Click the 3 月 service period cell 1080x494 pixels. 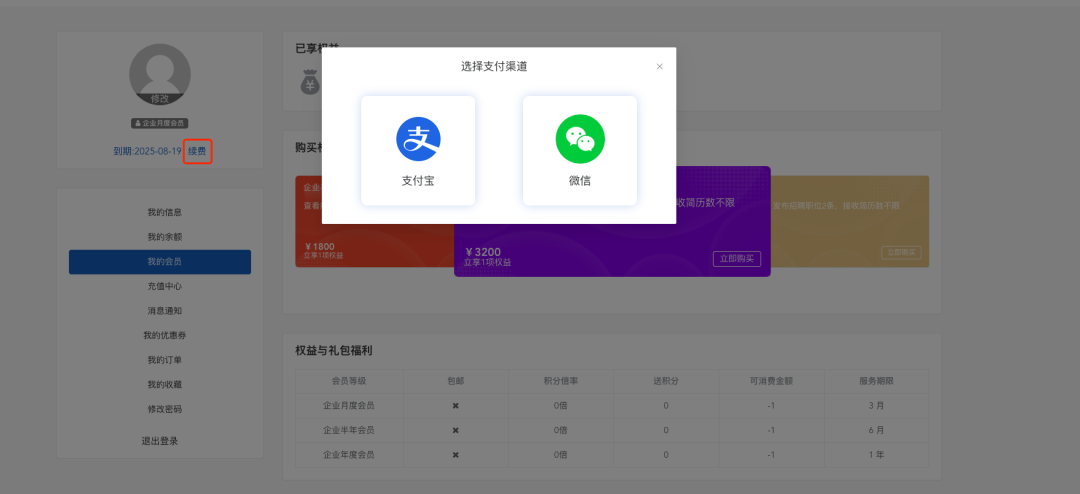pos(876,406)
